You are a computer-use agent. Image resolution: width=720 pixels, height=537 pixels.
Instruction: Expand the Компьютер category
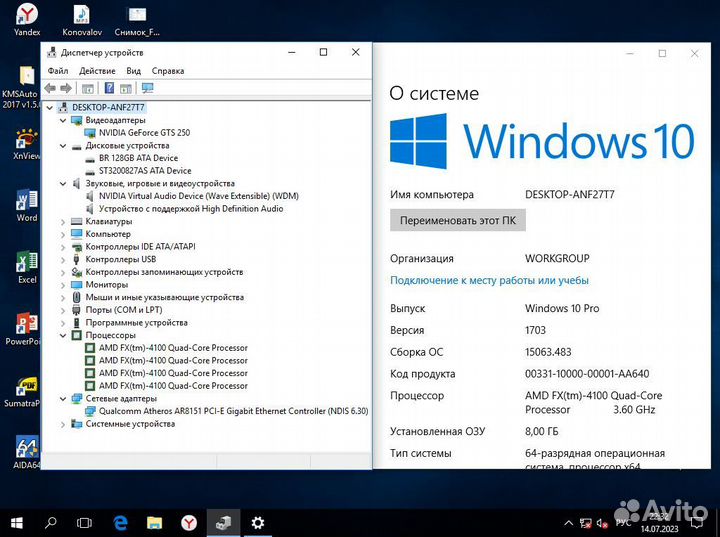tap(63, 234)
